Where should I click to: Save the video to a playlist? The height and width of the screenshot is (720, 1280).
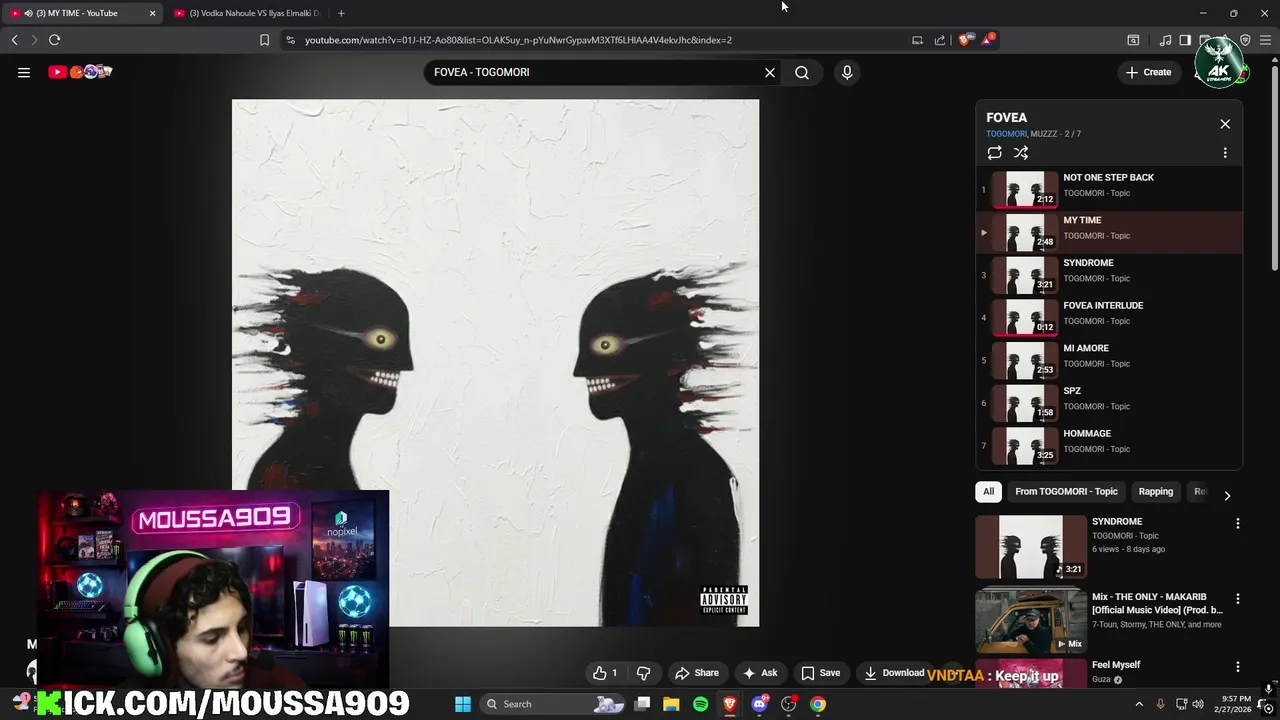(820, 673)
